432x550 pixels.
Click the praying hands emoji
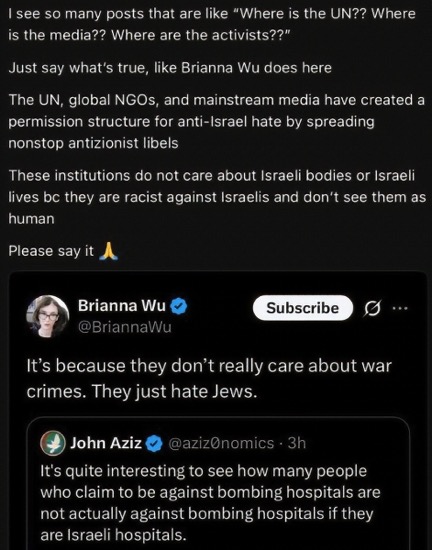tap(108, 251)
